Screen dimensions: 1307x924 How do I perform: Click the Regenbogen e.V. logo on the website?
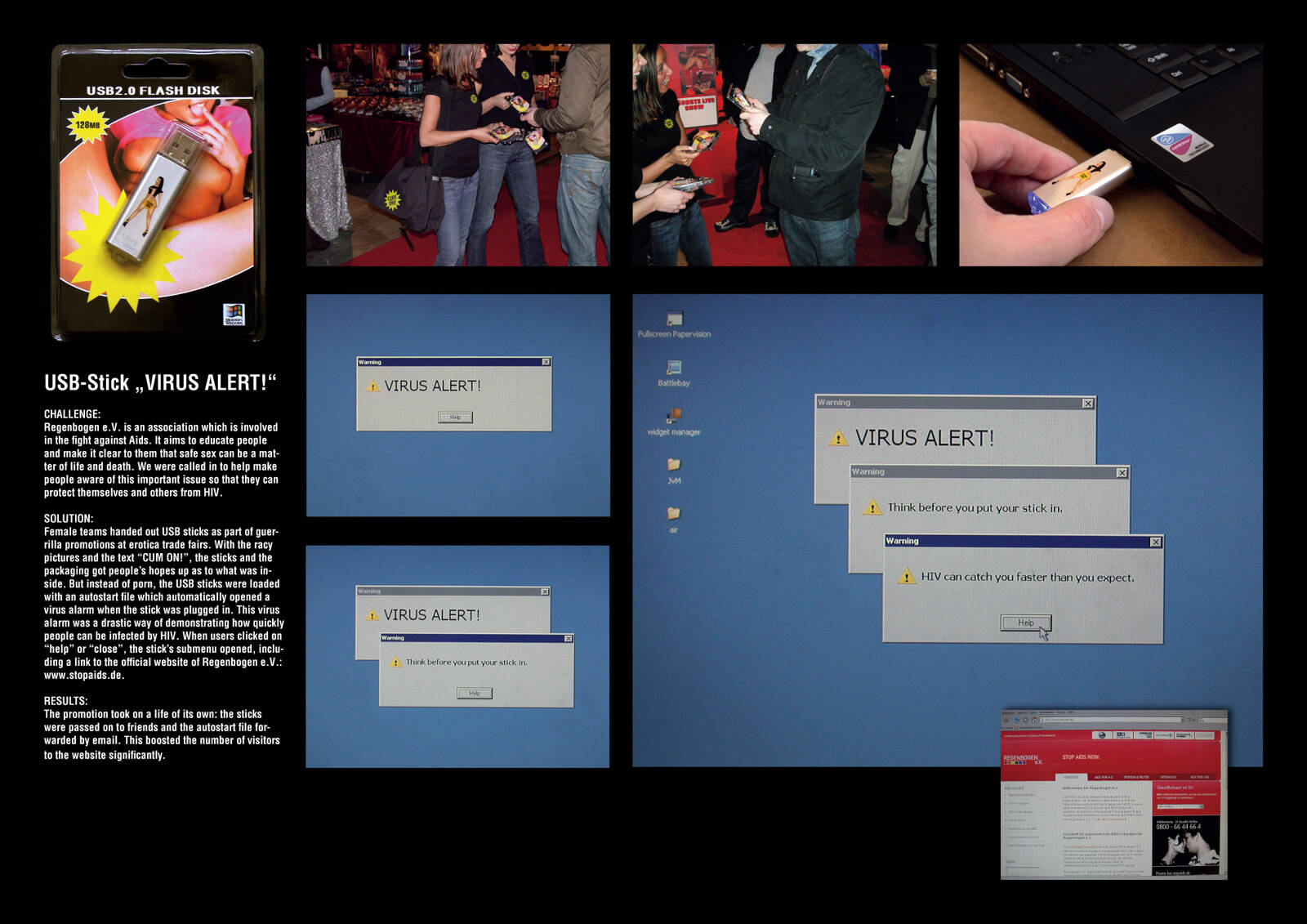1023,759
